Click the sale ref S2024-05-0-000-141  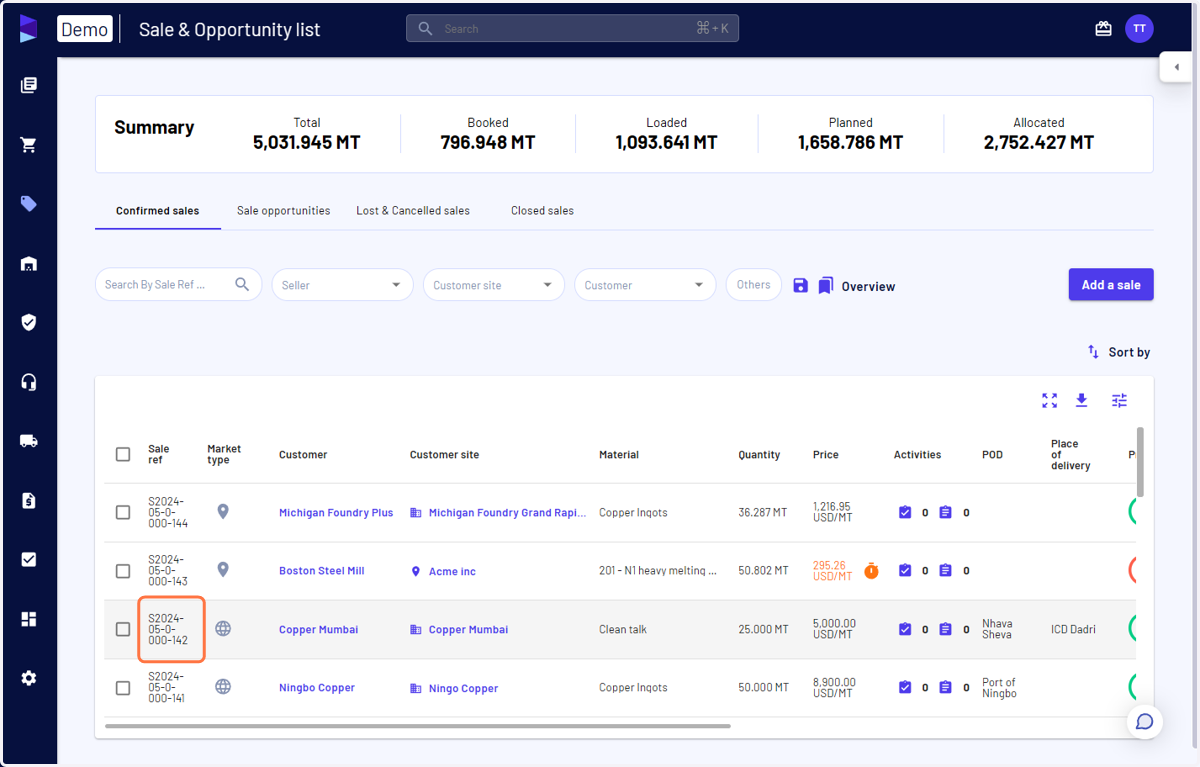(167, 688)
